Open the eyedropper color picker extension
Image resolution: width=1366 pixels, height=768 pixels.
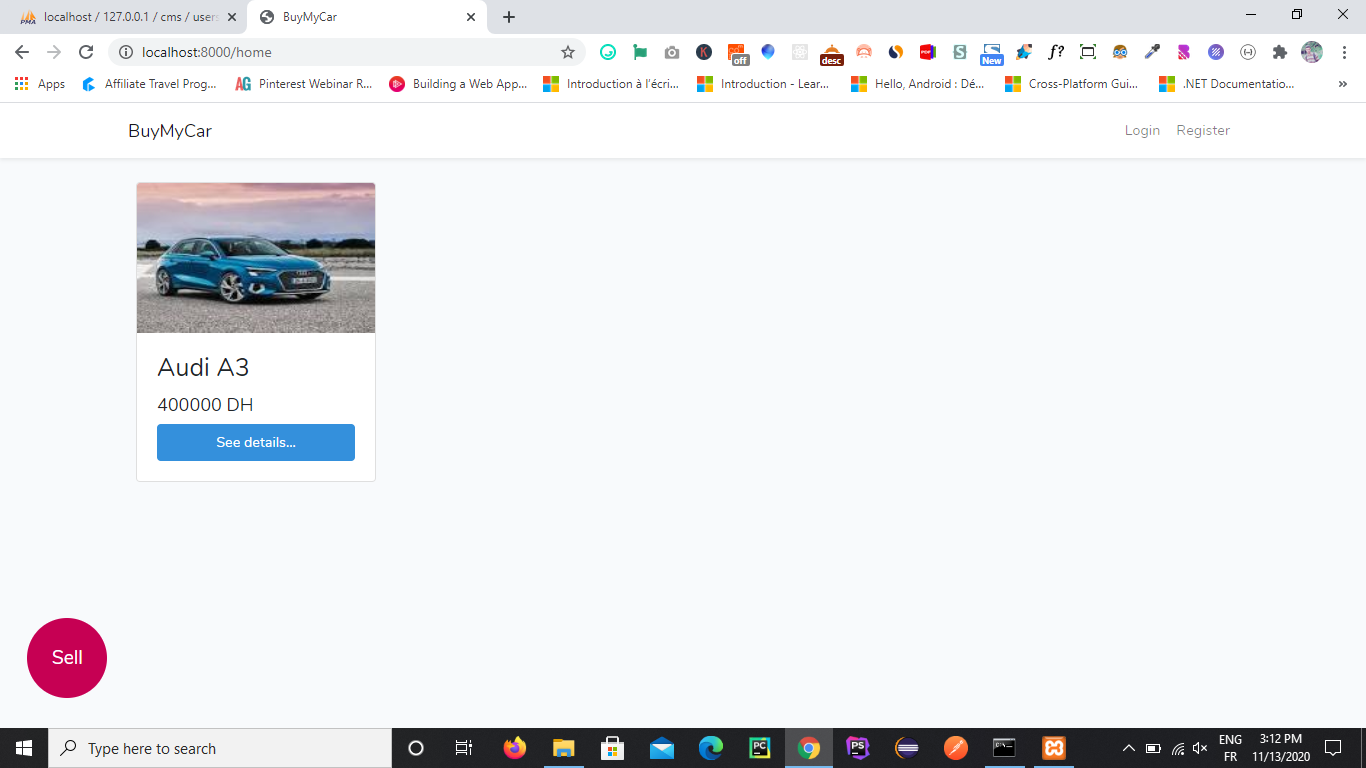click(1152, 52)
